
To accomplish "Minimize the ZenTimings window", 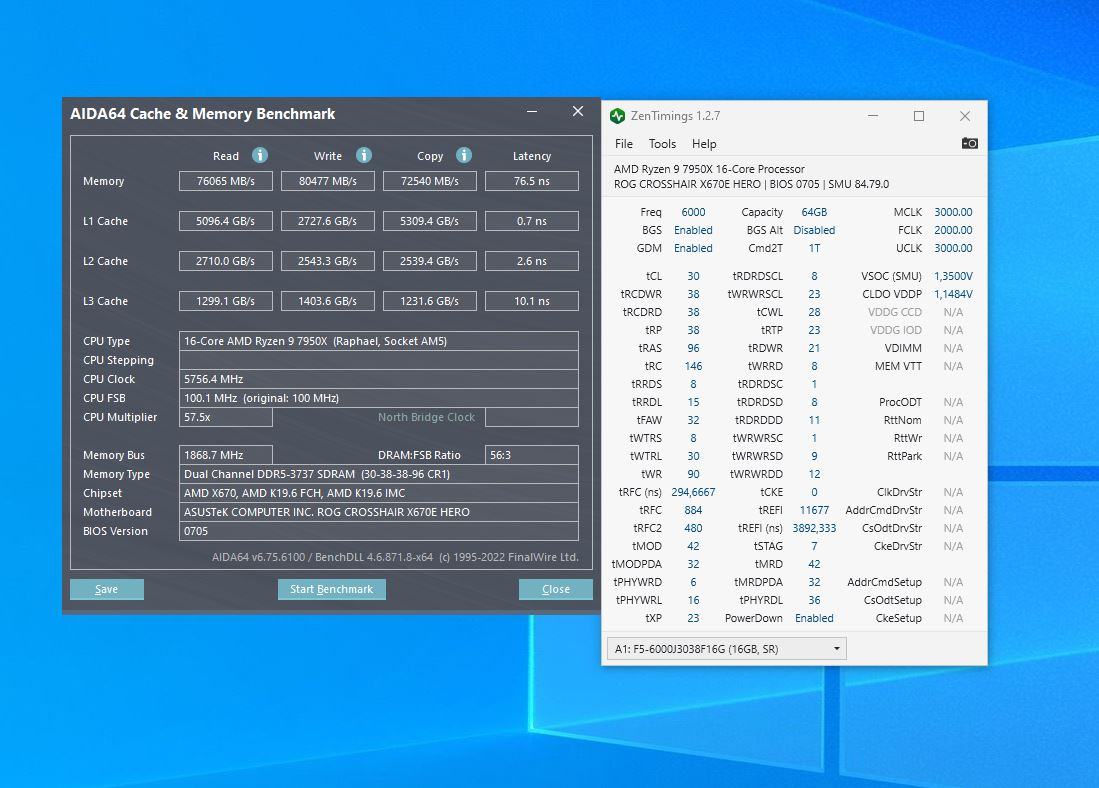I will tap(873, 116).
